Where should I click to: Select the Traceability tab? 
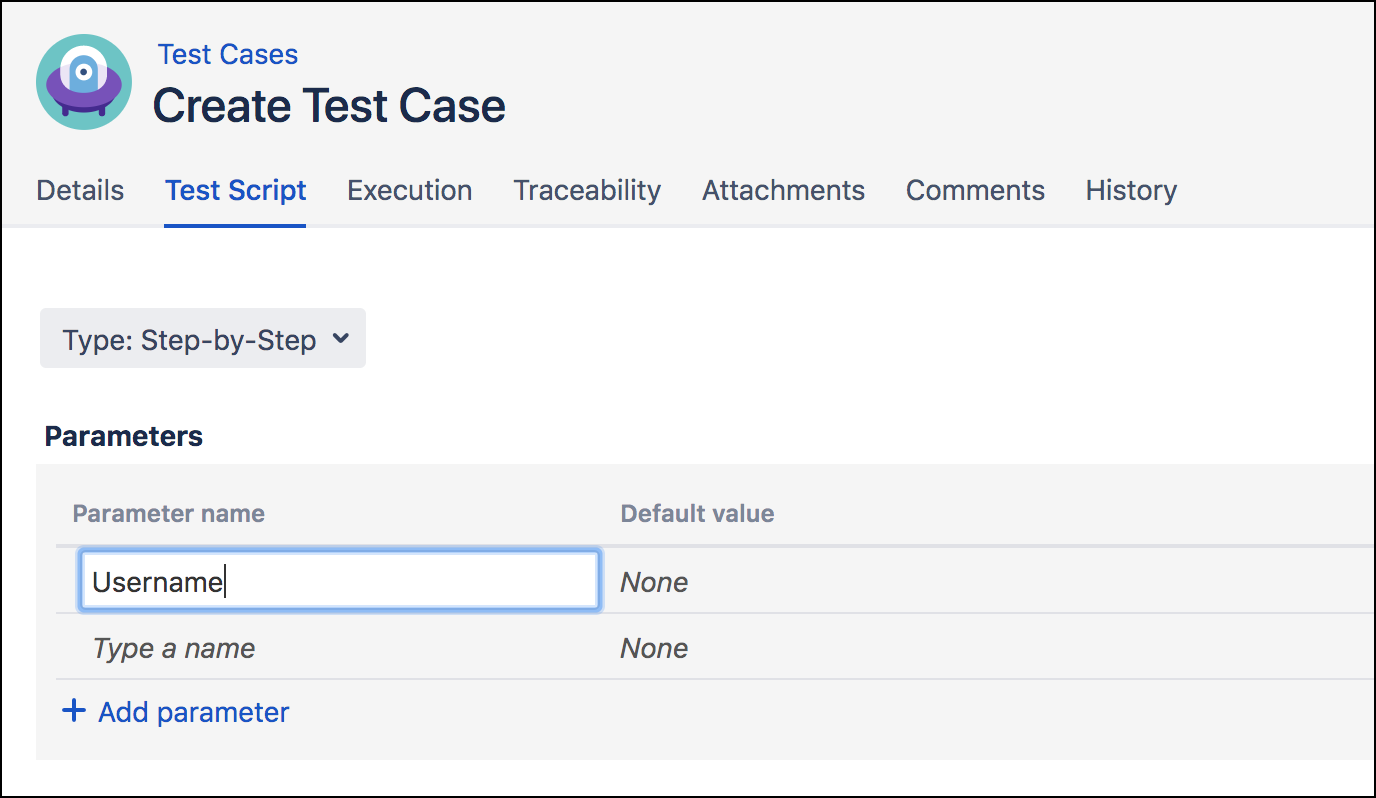tap(587, 190)
